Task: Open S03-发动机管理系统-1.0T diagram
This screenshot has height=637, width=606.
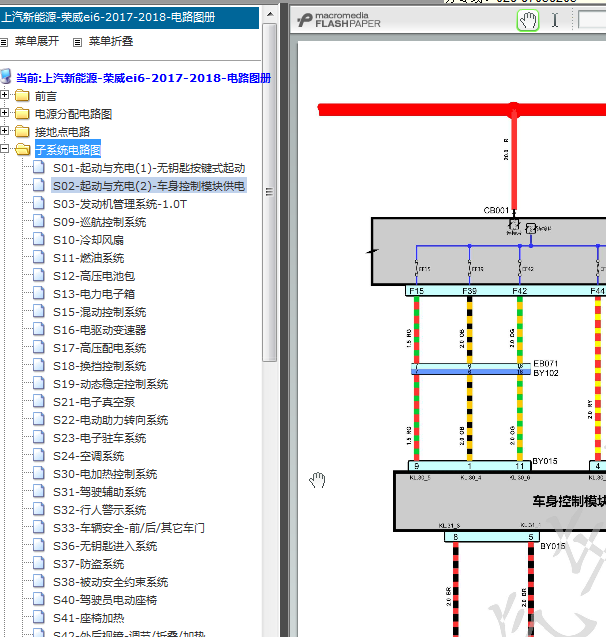Action: point(120,204)
